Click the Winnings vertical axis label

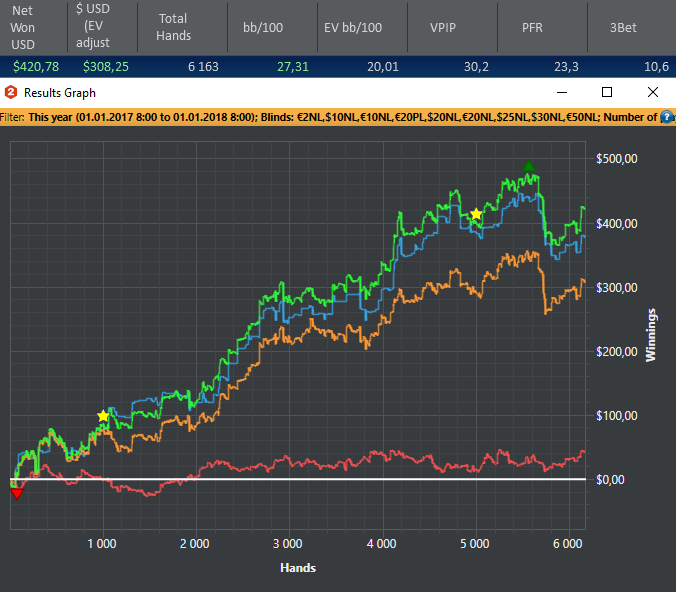coord(650,335)
